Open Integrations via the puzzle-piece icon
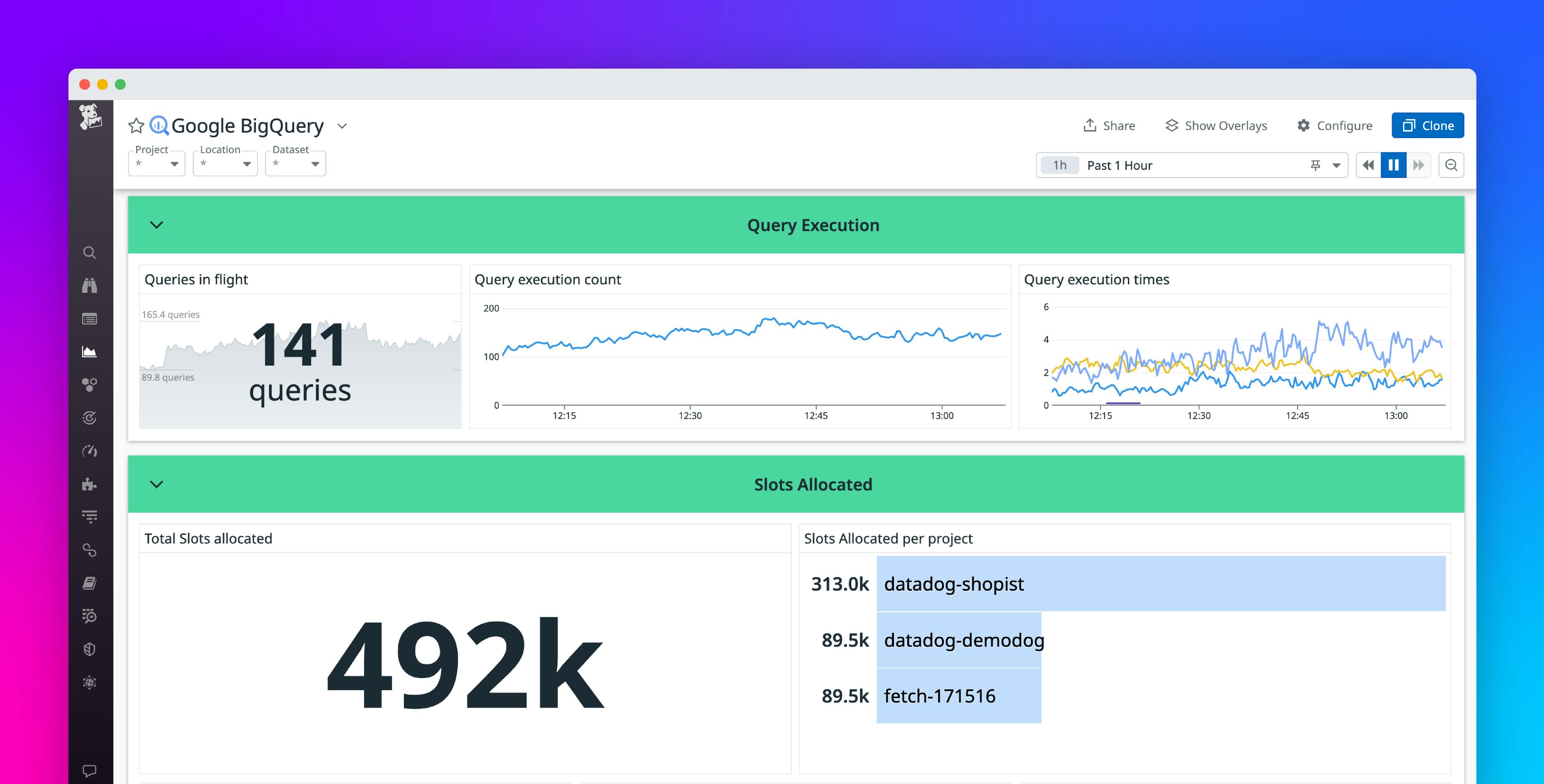 90,484
